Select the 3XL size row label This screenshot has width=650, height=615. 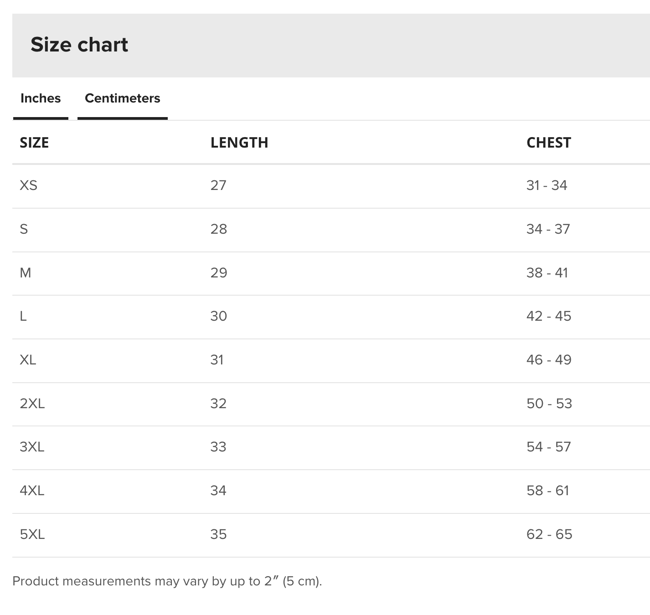pos(32,447)
